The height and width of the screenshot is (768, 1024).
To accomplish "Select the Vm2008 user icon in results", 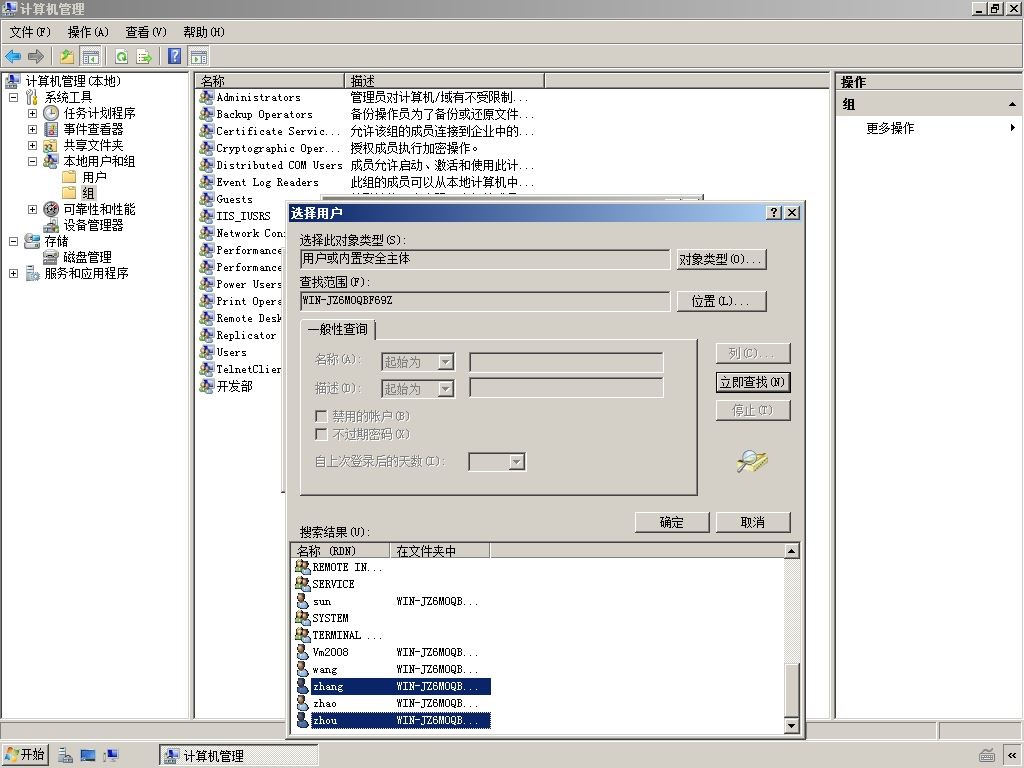I will pos(302,652).
